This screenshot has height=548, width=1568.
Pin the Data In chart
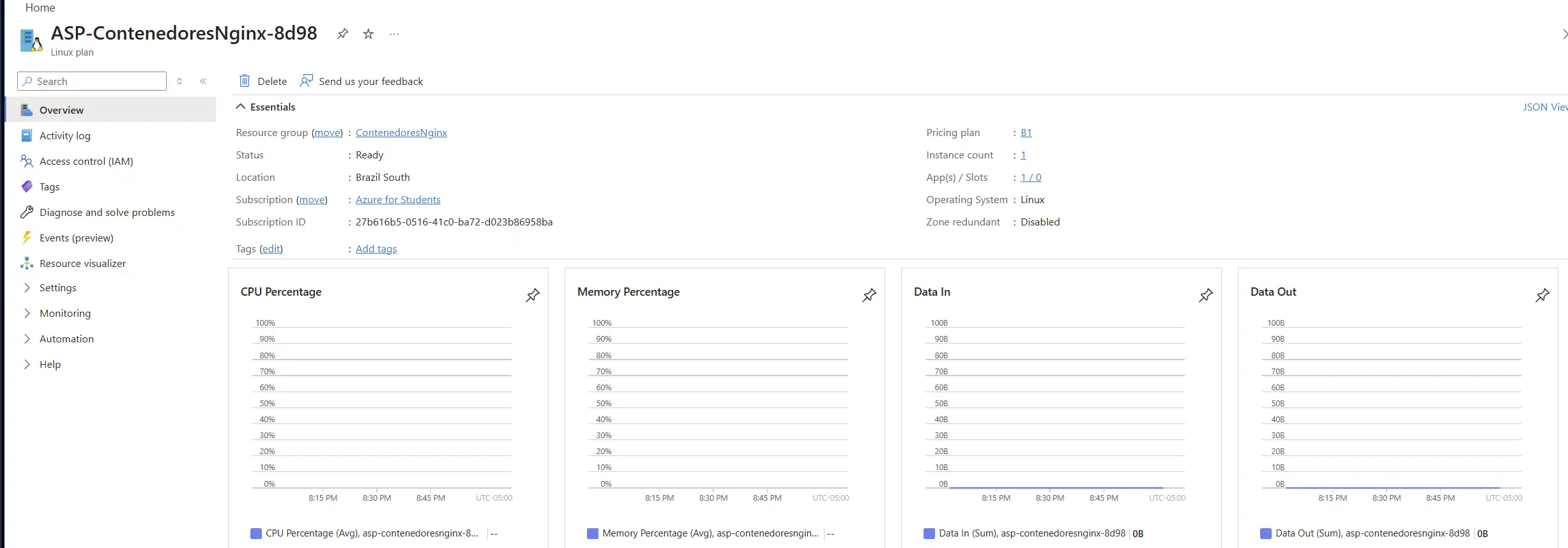point(1206,295)
